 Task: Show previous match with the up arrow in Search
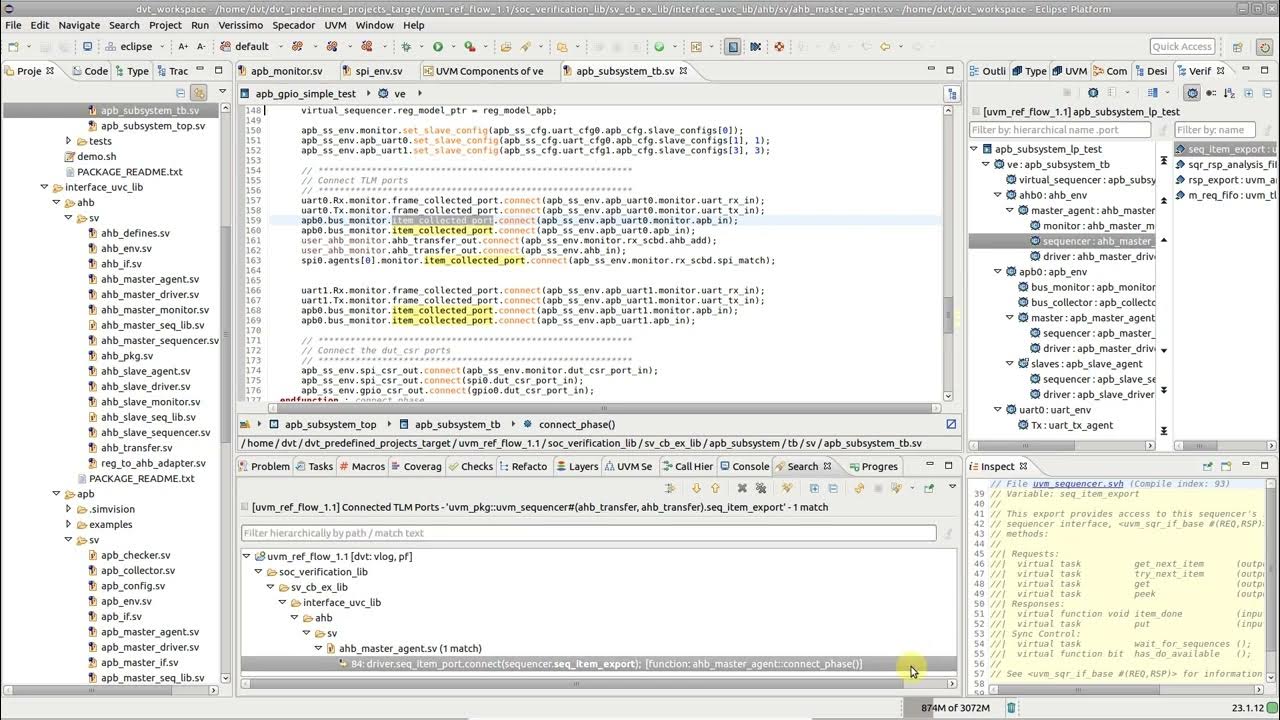(714, 486)
